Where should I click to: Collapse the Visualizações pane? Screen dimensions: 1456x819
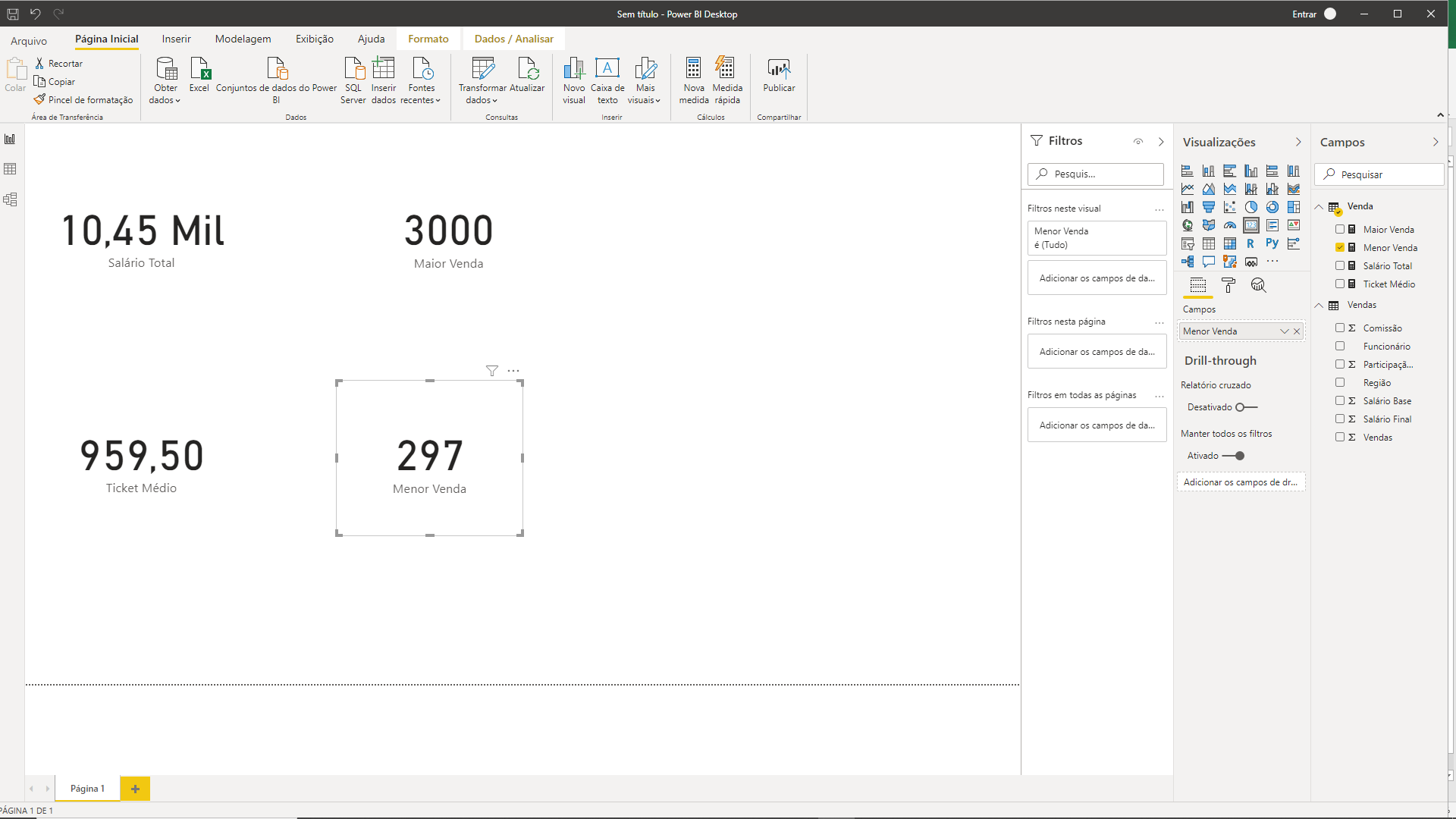tap(1298, 142)
